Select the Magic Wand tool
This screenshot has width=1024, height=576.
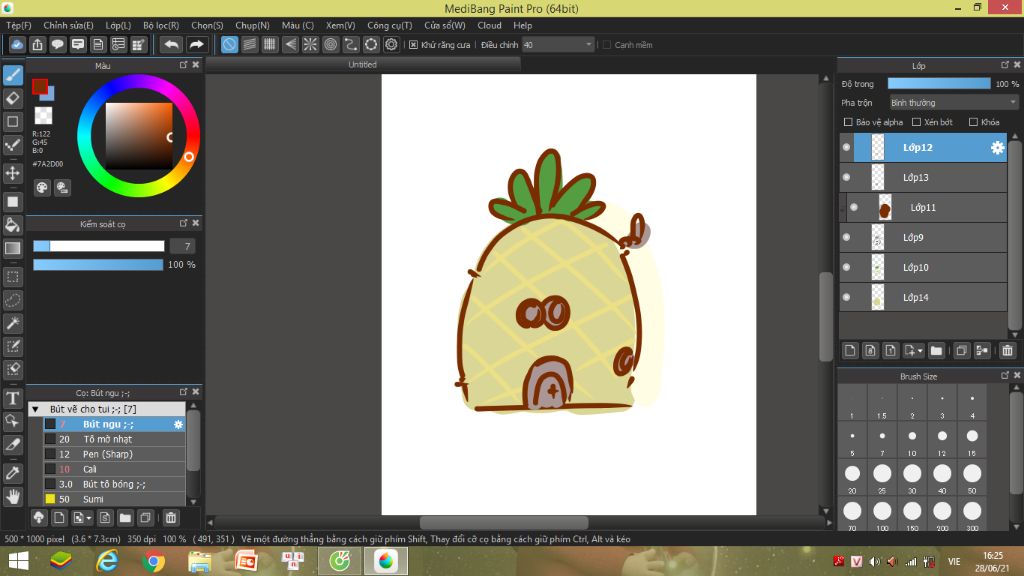pos(13,323)
